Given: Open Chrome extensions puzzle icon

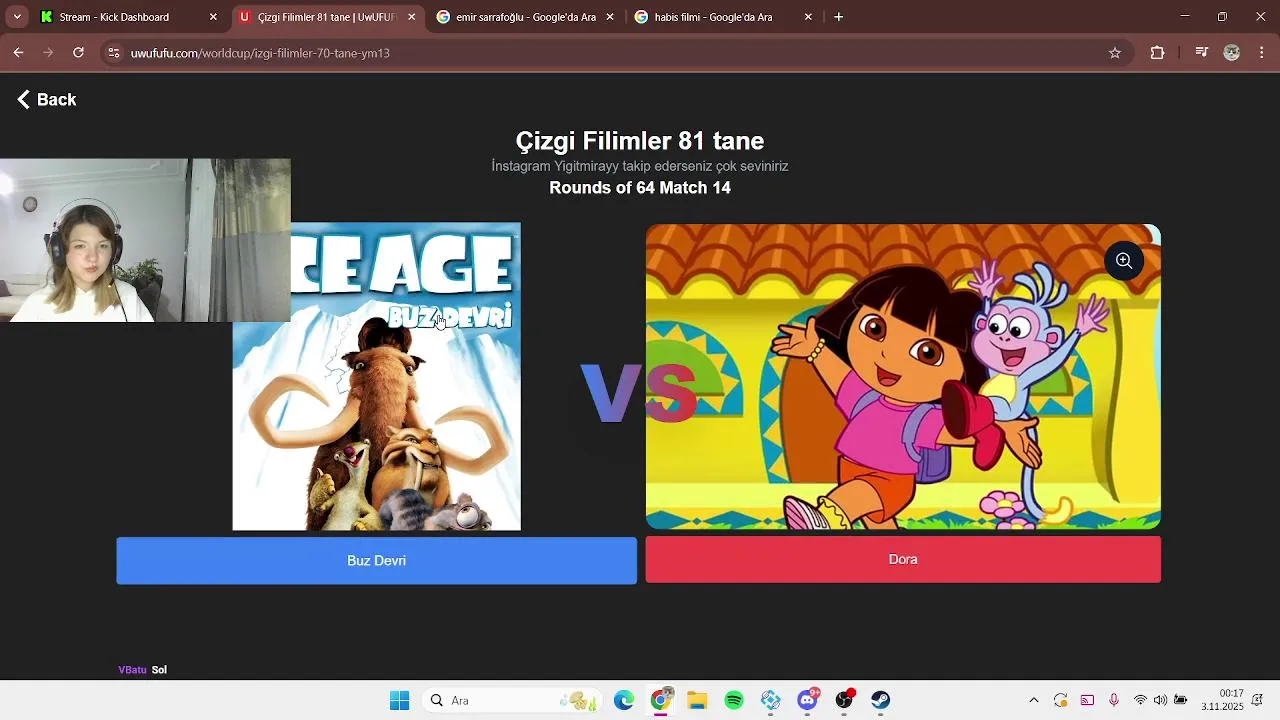Looking at the screenshot, I should 1157,53.
